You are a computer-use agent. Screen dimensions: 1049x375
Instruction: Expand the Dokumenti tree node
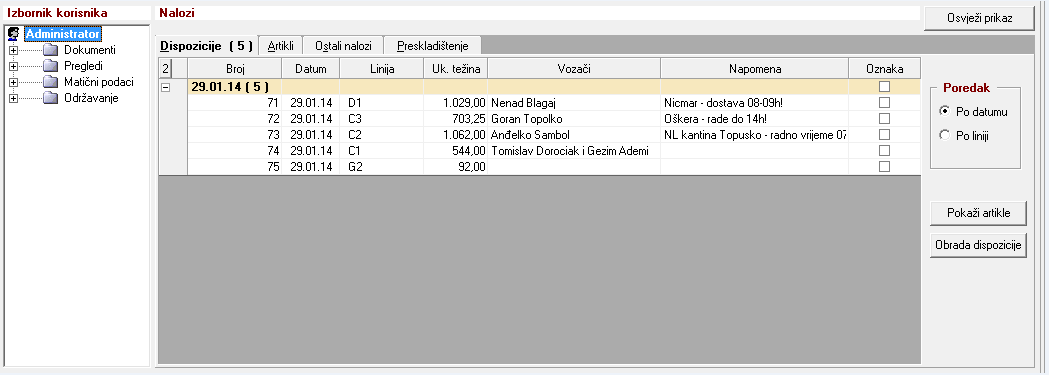(x=13, y=50)
